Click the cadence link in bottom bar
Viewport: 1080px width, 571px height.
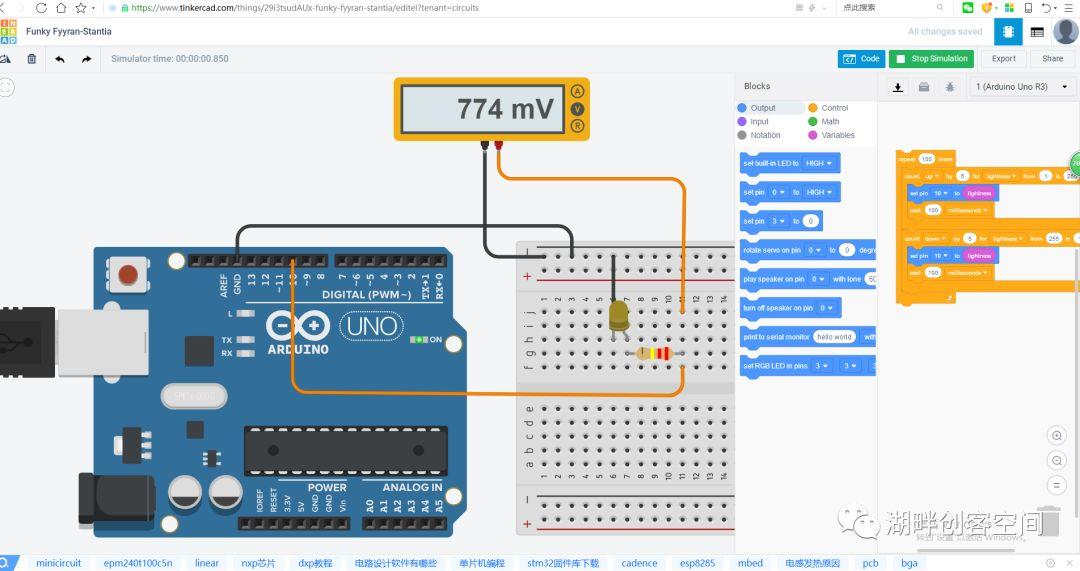(x=639, y=563)
